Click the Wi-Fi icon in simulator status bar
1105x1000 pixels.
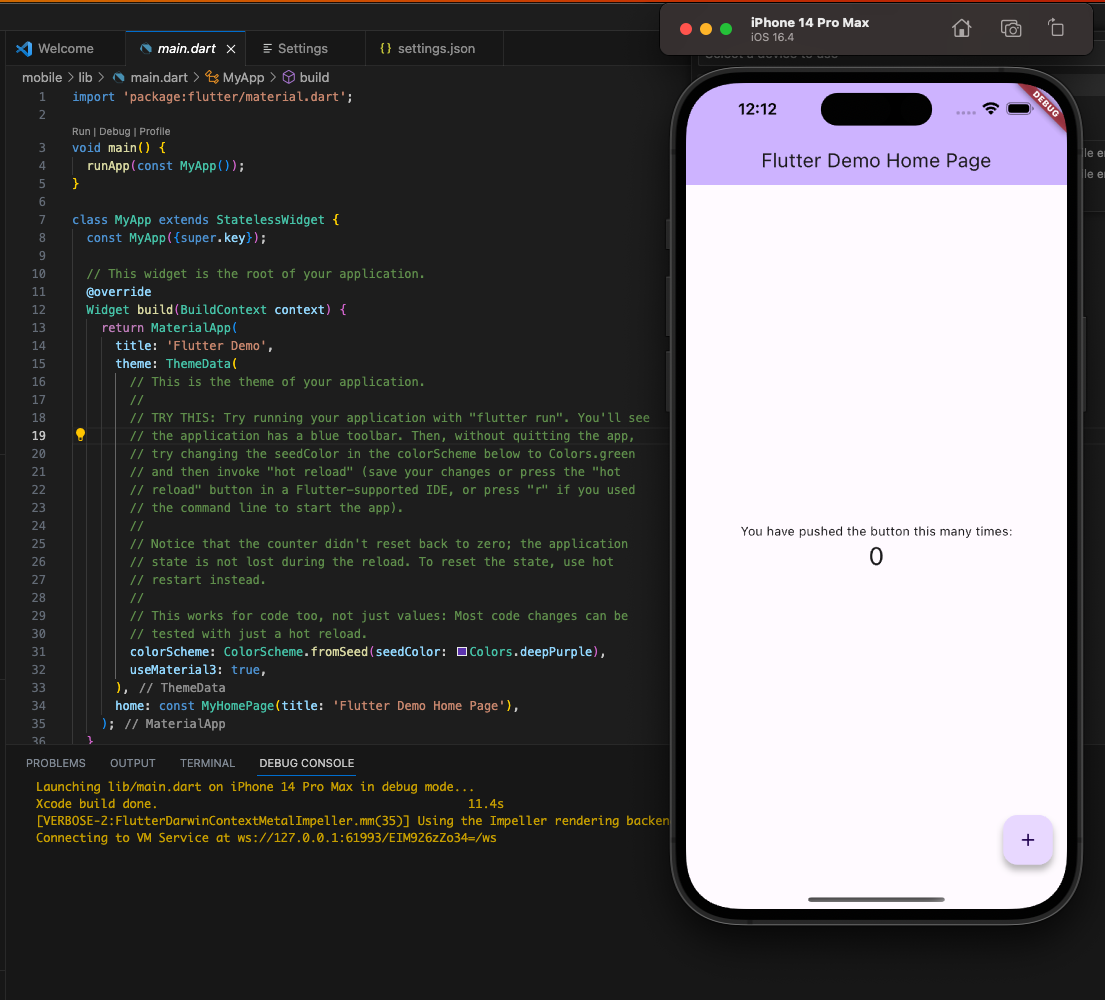(991, 109)
